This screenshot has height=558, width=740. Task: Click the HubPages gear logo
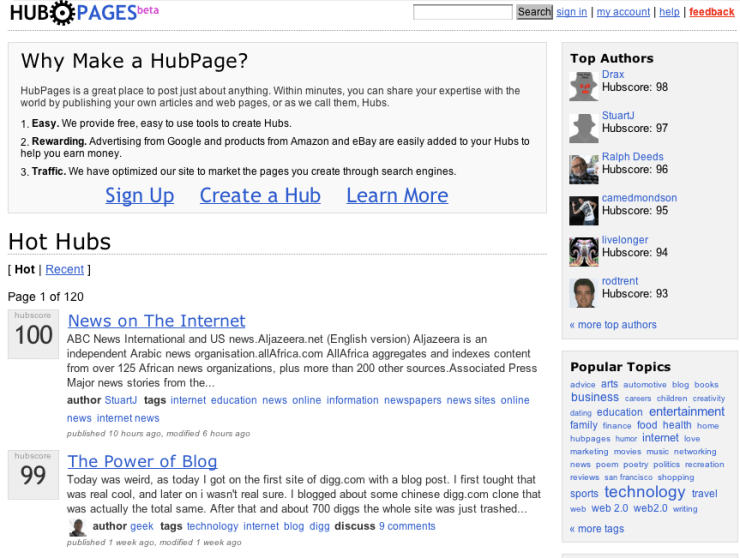coord(62,13)
